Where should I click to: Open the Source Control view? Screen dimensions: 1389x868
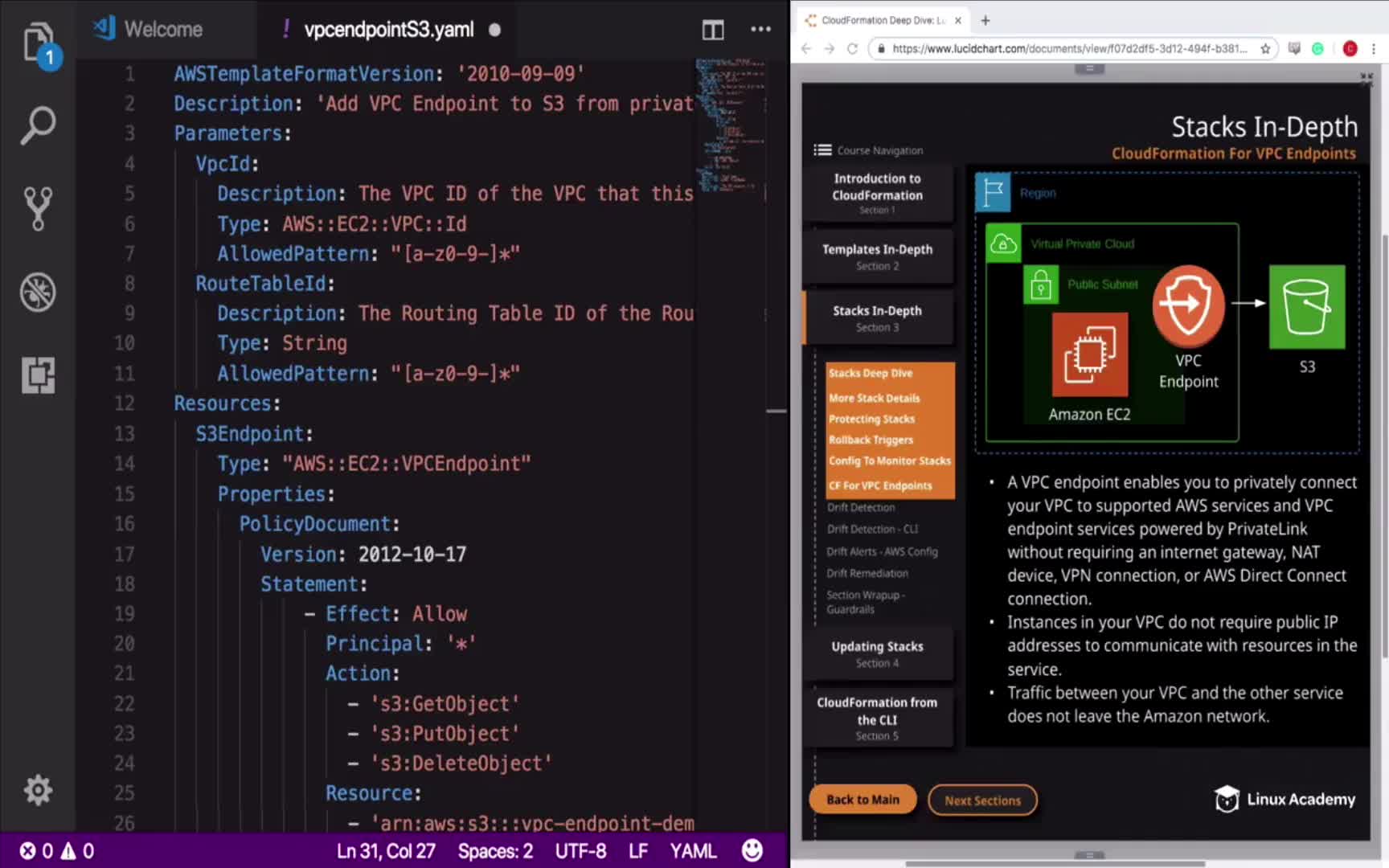[x=37, y=208]
